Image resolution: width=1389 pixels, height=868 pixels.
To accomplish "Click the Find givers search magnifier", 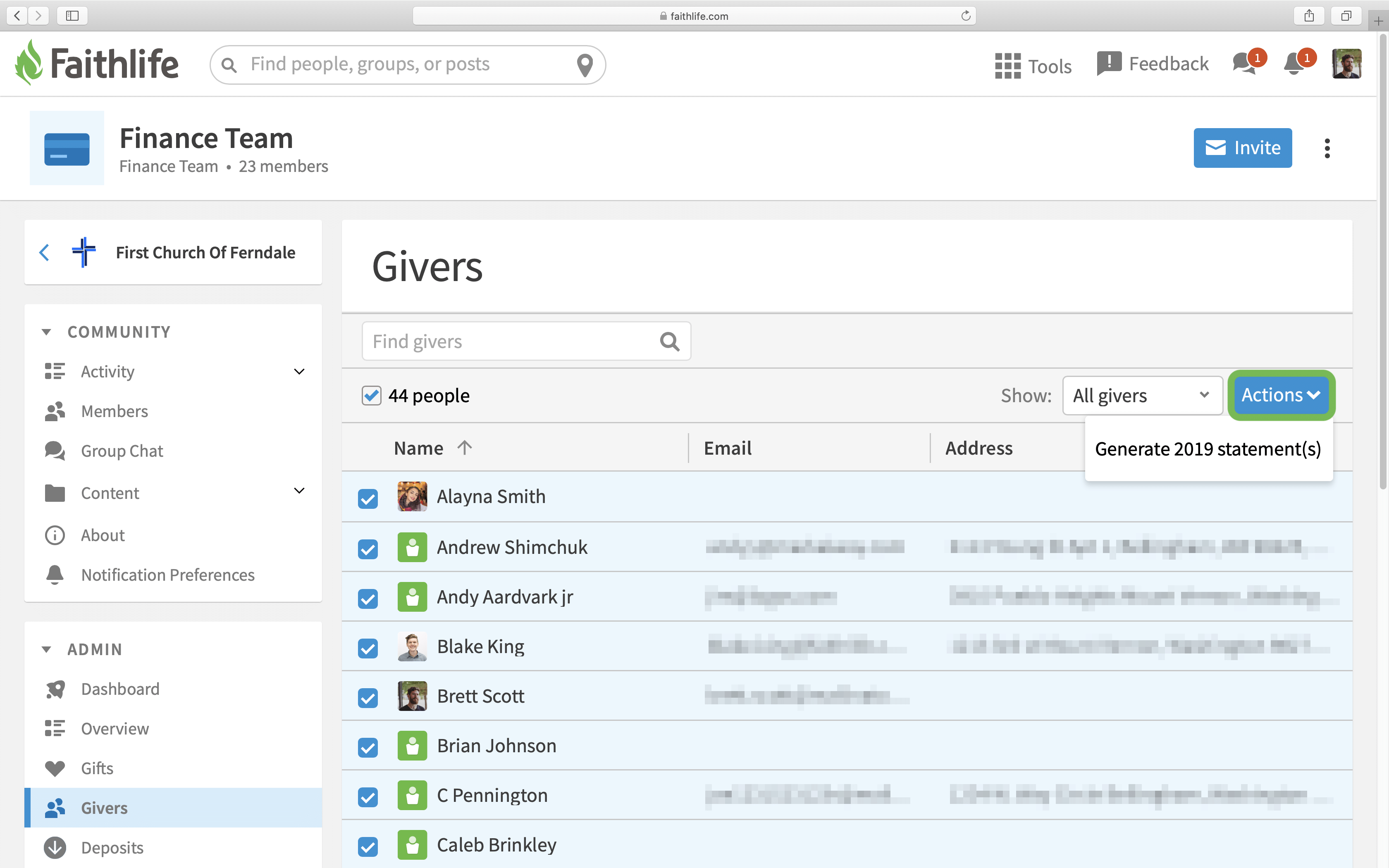I will pos(669,341).
